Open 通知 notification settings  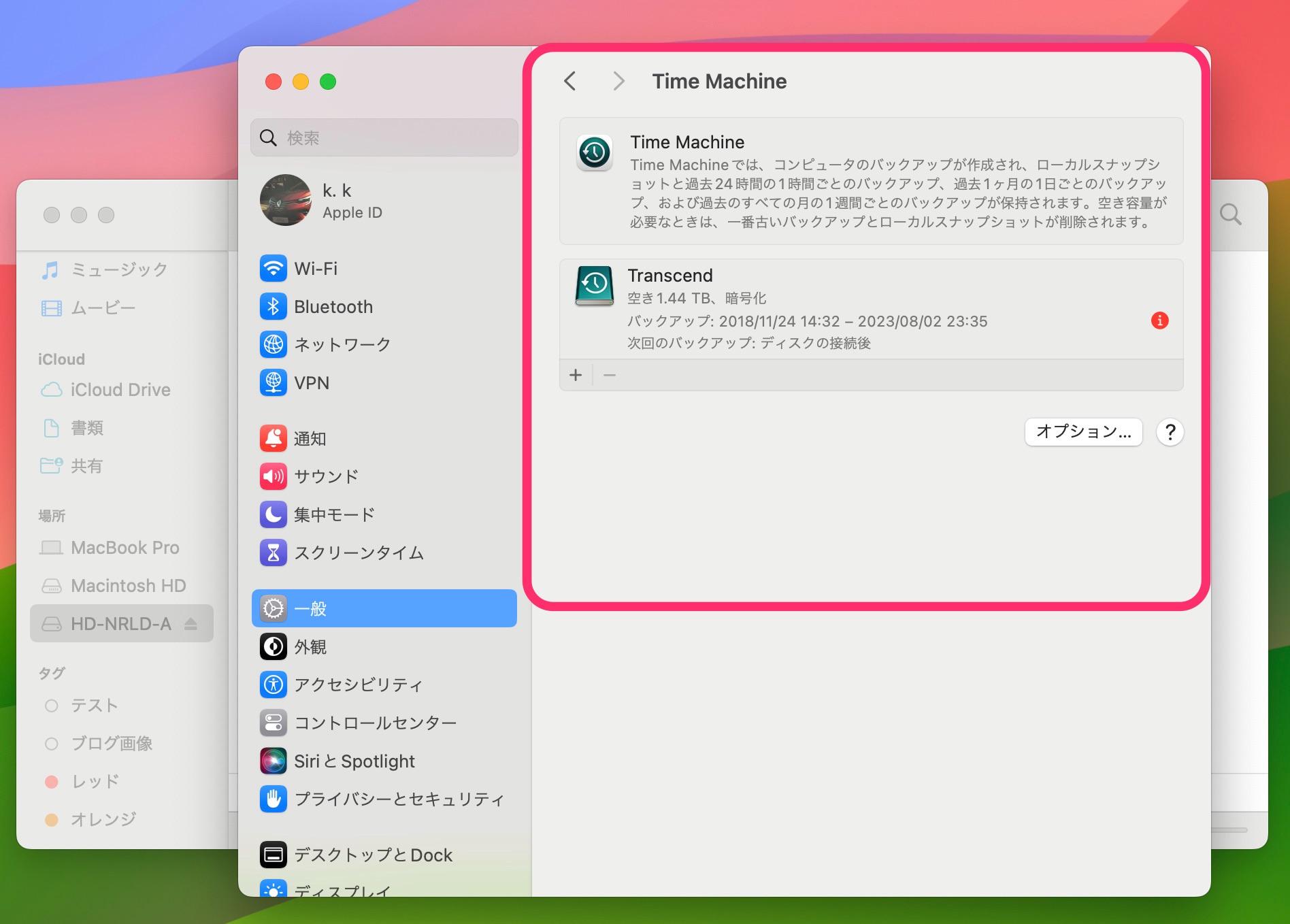coord(384,439)
